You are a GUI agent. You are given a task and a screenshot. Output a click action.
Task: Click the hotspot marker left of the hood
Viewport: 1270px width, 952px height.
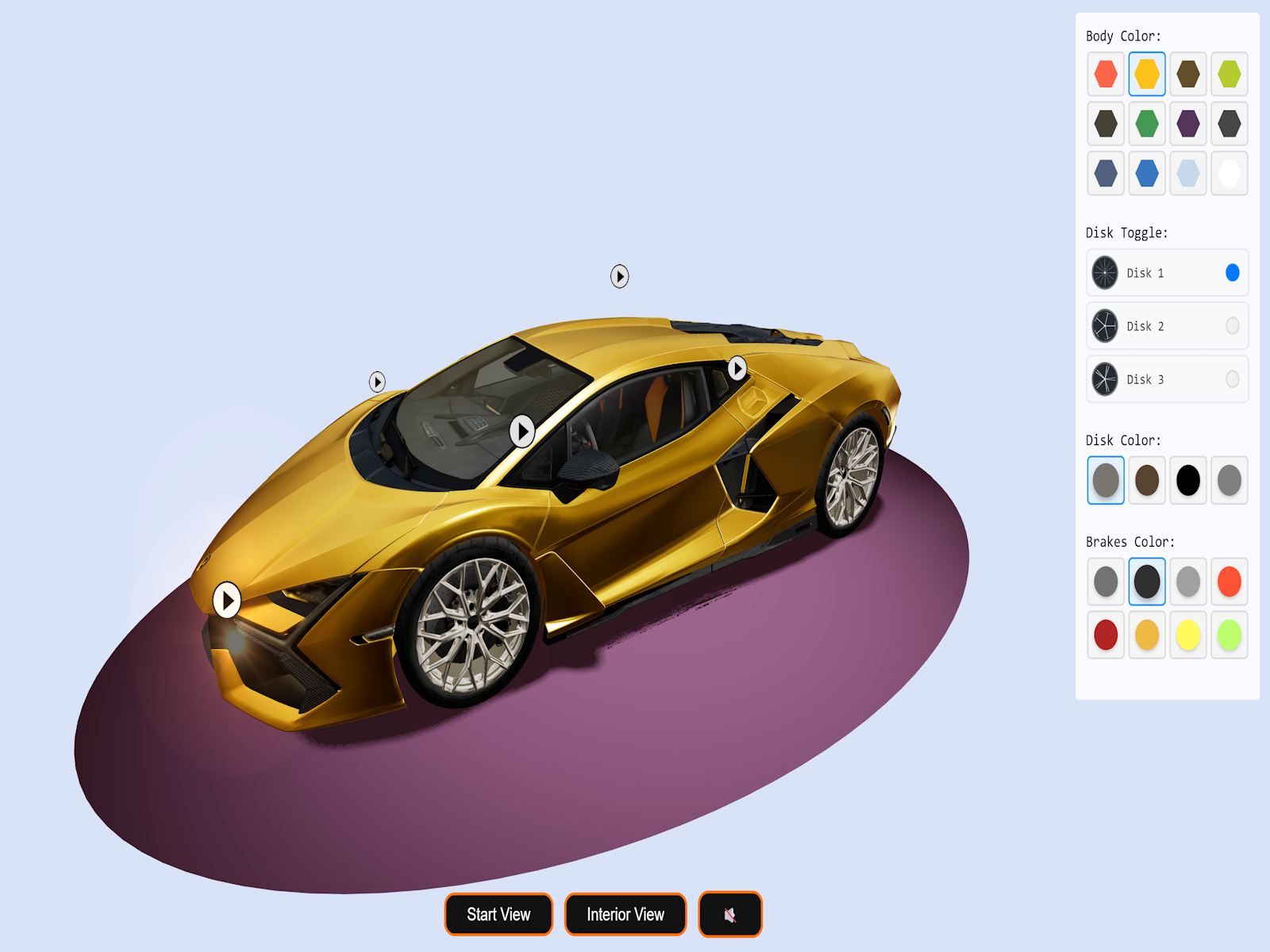tap(377, 382)
